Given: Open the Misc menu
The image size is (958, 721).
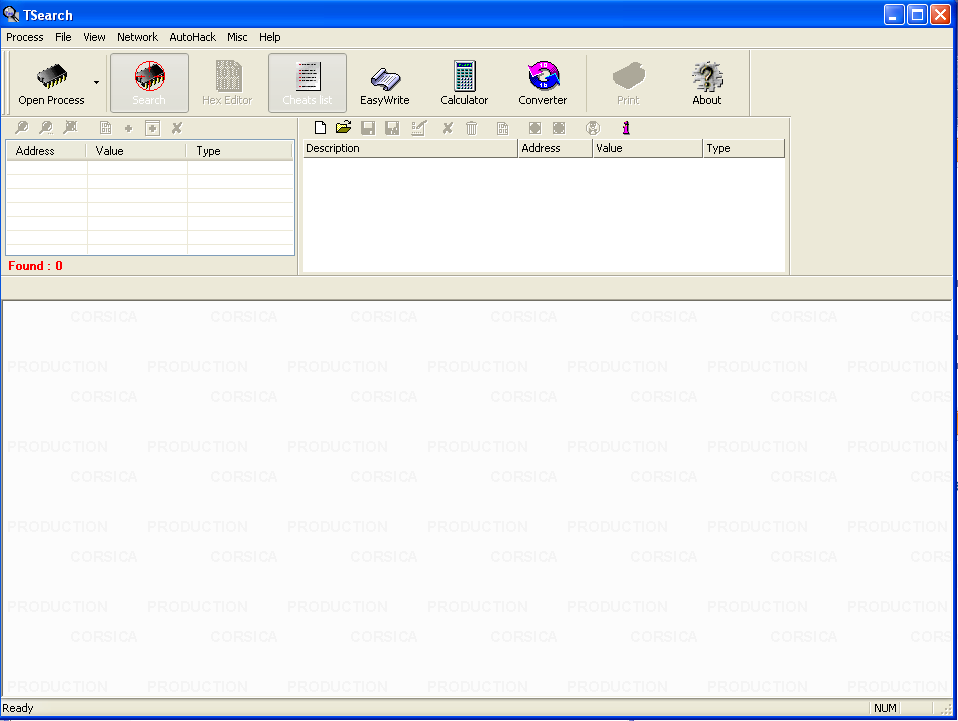Looking at the screenshot, I should coord(237,37).
